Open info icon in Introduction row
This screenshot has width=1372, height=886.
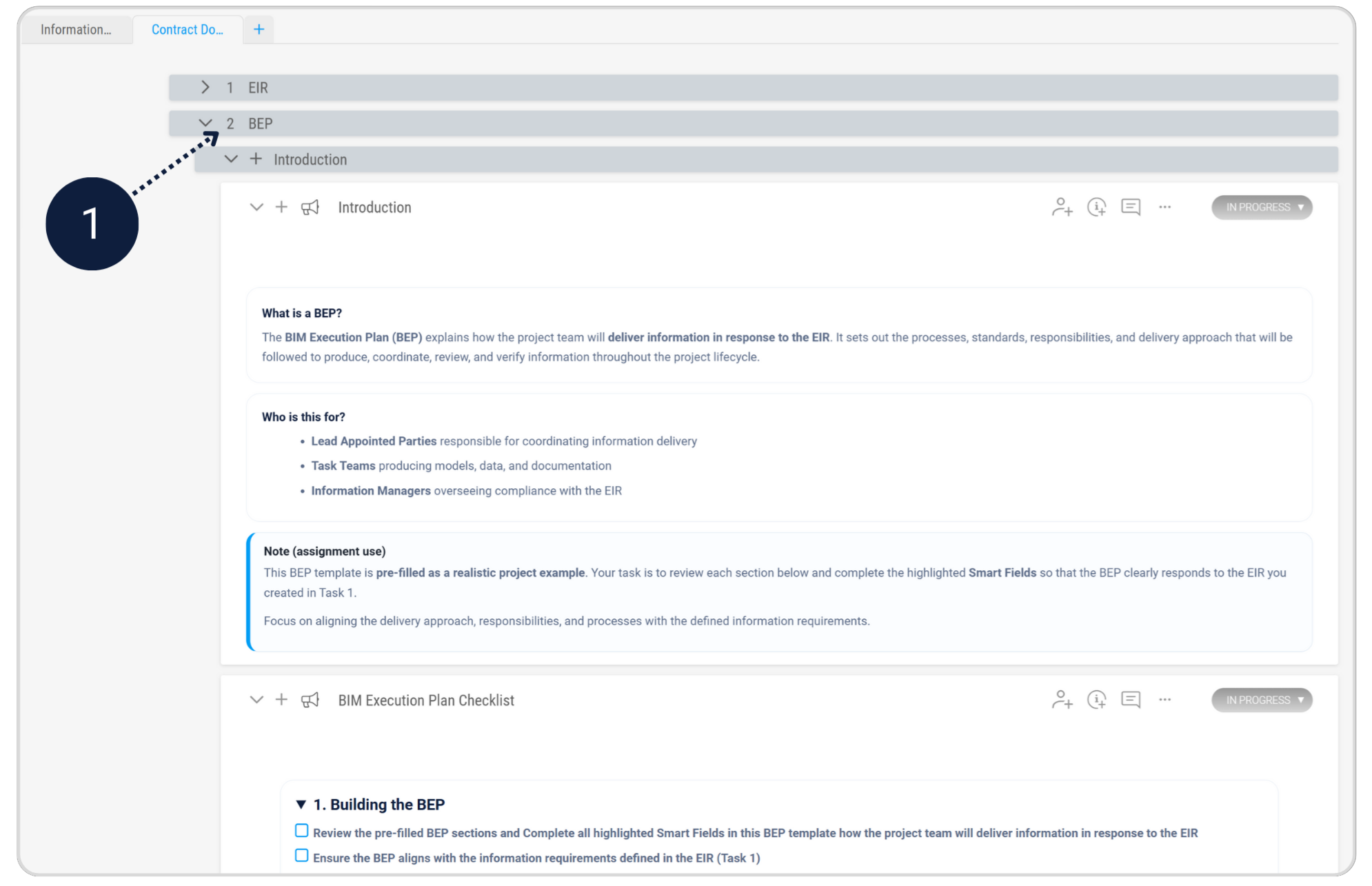tap(1096, 207)
